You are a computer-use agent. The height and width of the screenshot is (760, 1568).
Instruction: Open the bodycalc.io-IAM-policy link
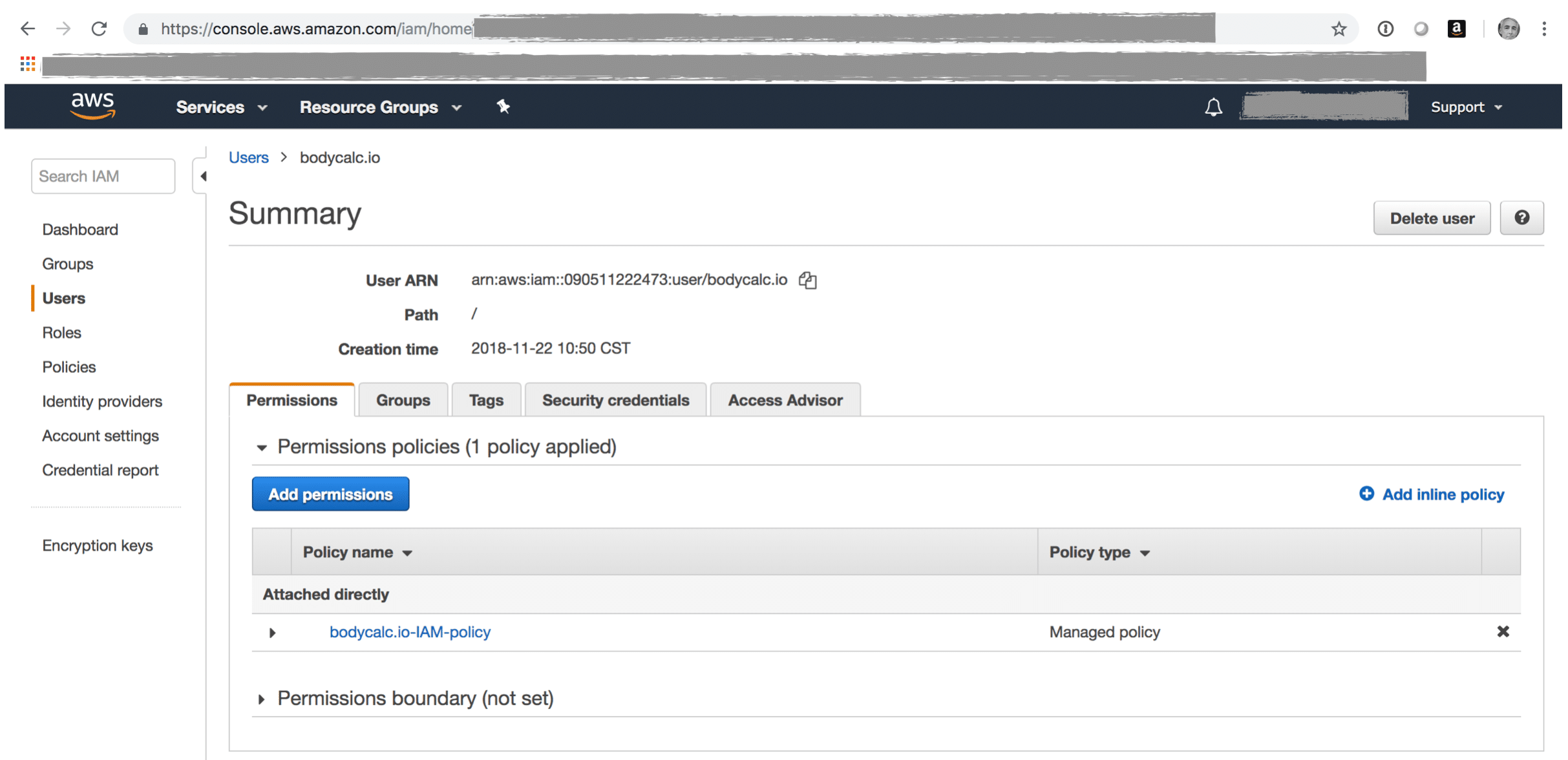click(410, 631)
